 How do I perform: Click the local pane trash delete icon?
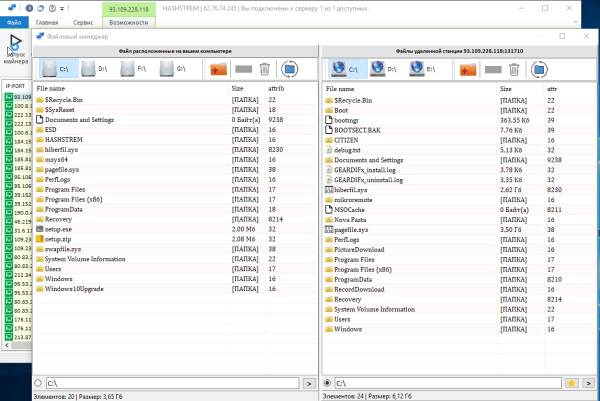point(264,69)
